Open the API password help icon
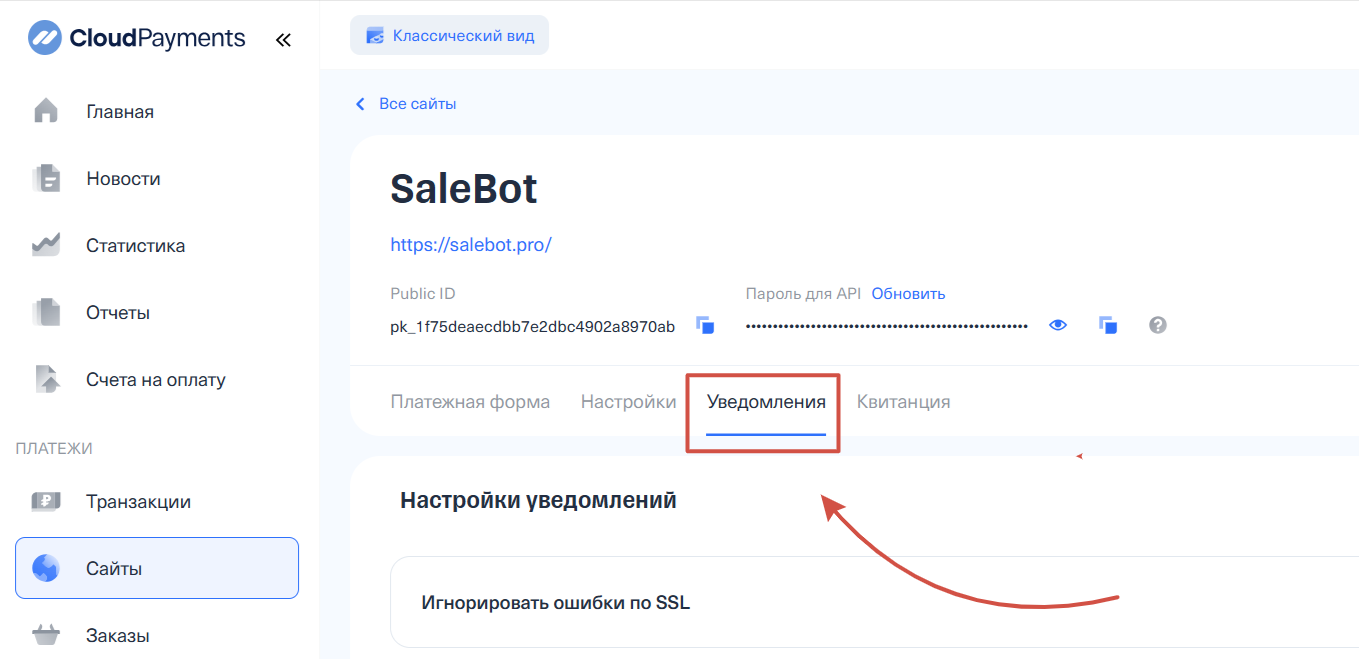The height and width of the screenshot is (659, 1359). [1158, 326]
